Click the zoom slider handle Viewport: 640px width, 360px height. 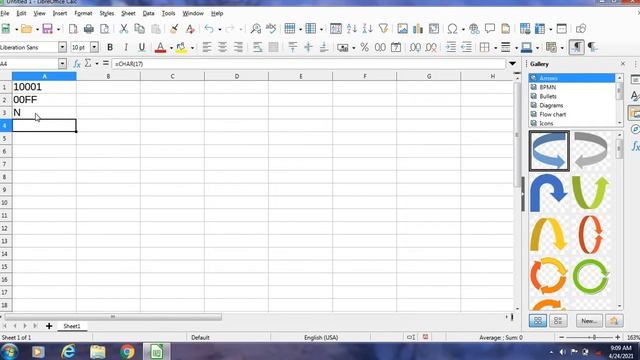[x=594, y=337]
